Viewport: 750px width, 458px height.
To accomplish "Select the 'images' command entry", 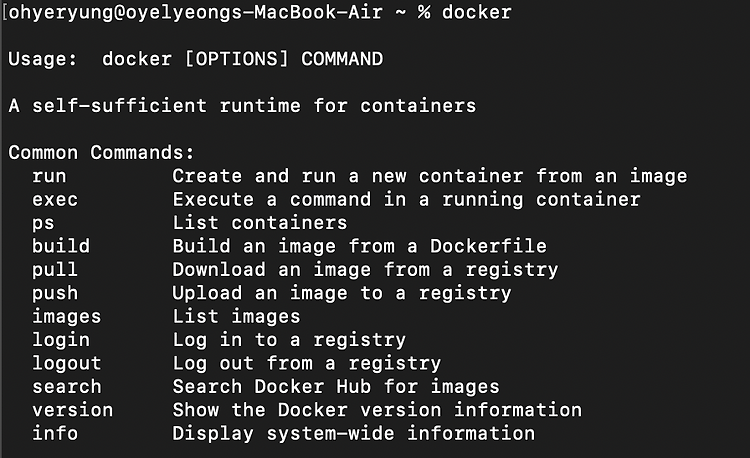I will tap(66, 316).
